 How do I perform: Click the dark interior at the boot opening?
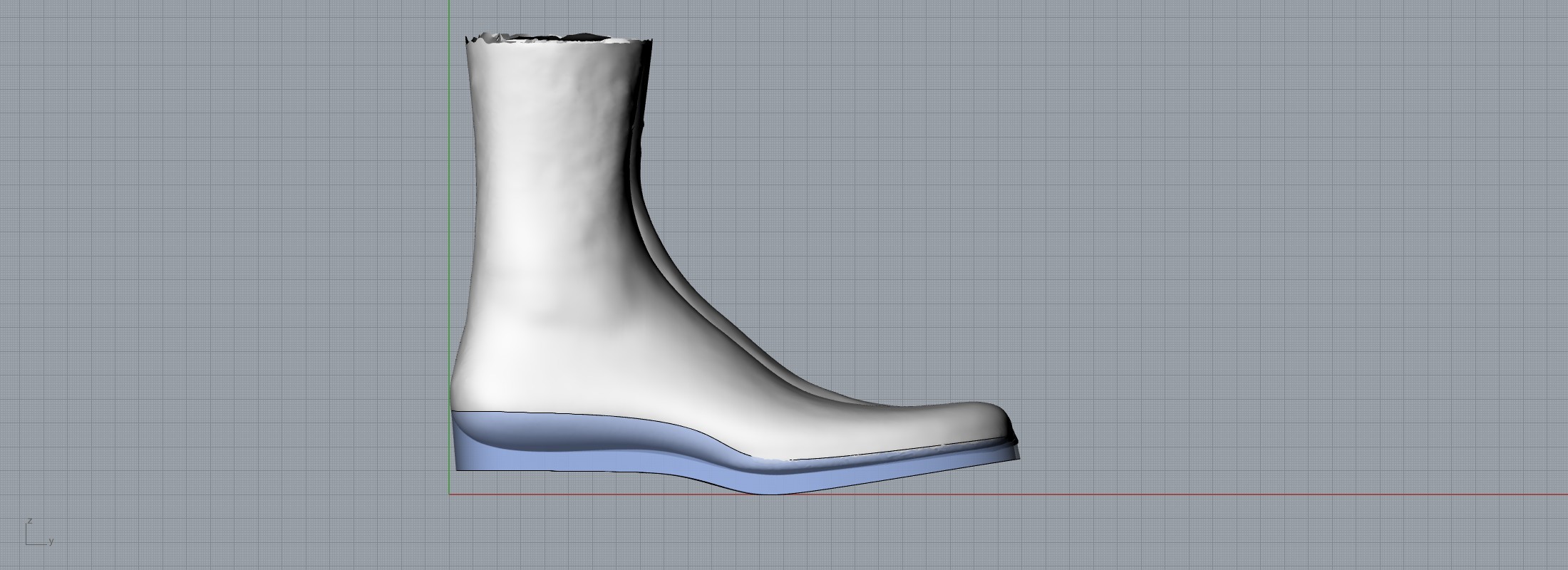point(584,36)
